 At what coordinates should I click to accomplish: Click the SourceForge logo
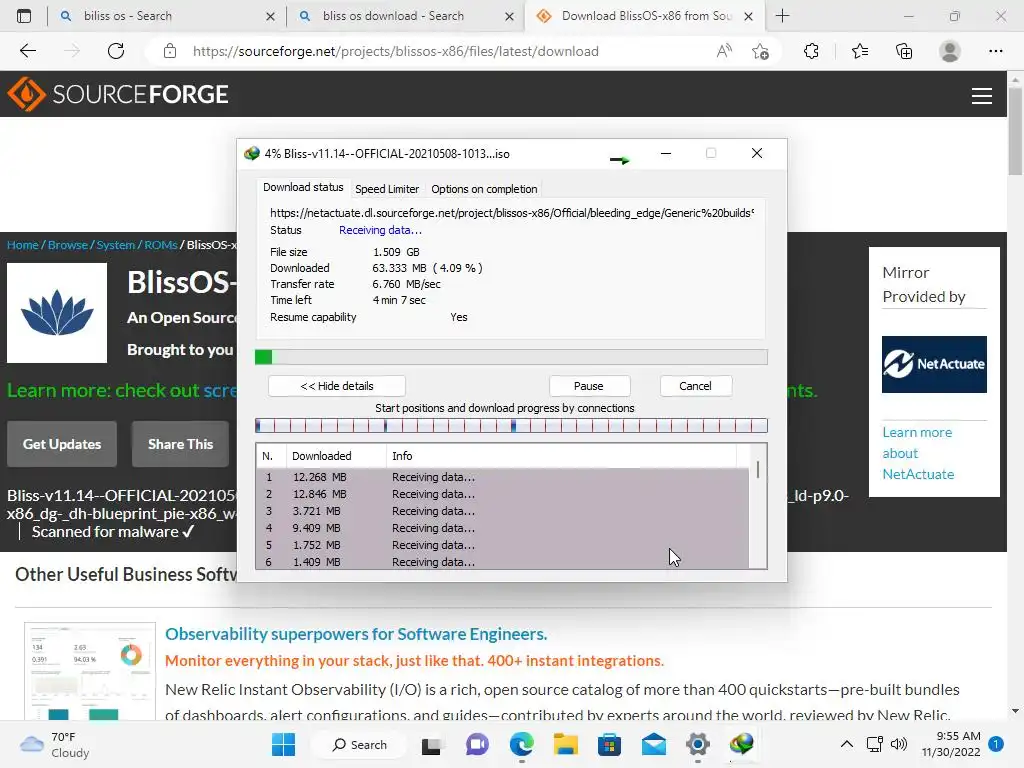tap(118, 94)
